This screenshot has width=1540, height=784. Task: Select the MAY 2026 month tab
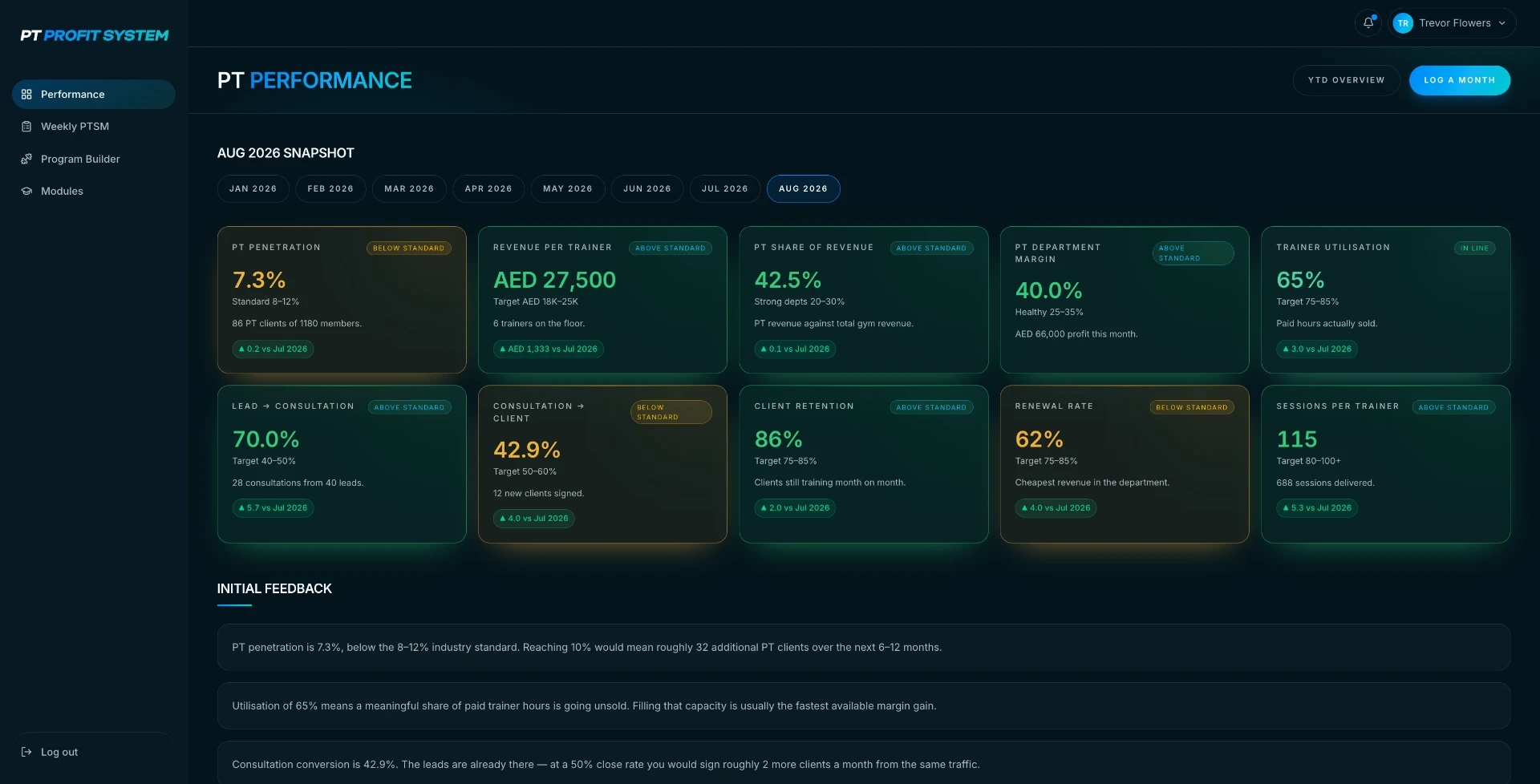coord(568,189)
